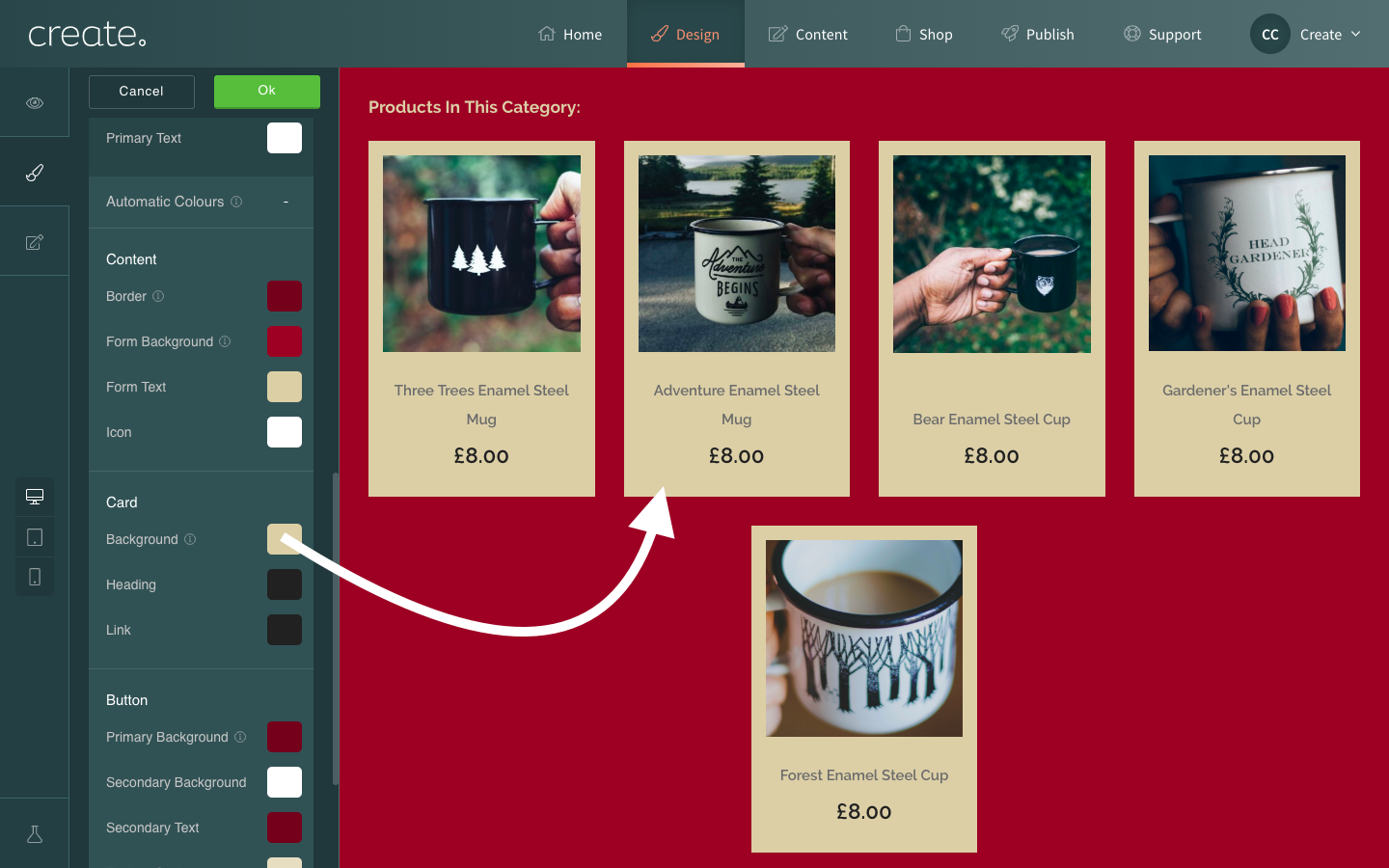Select the paintbrush design icon in sidebar
The height and width of the screenshot is (868, 1389).
(35, 173)
